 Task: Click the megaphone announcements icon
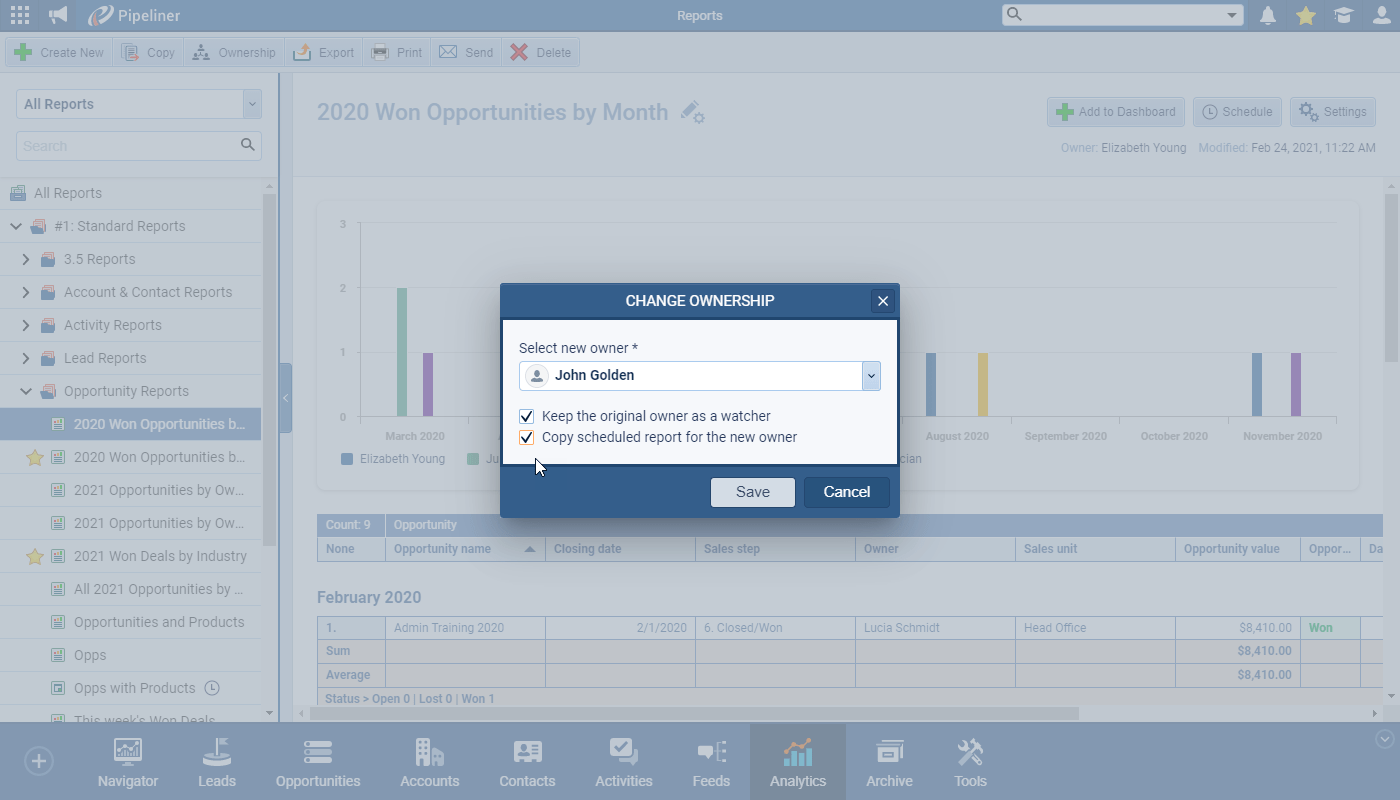coord(59,15)
